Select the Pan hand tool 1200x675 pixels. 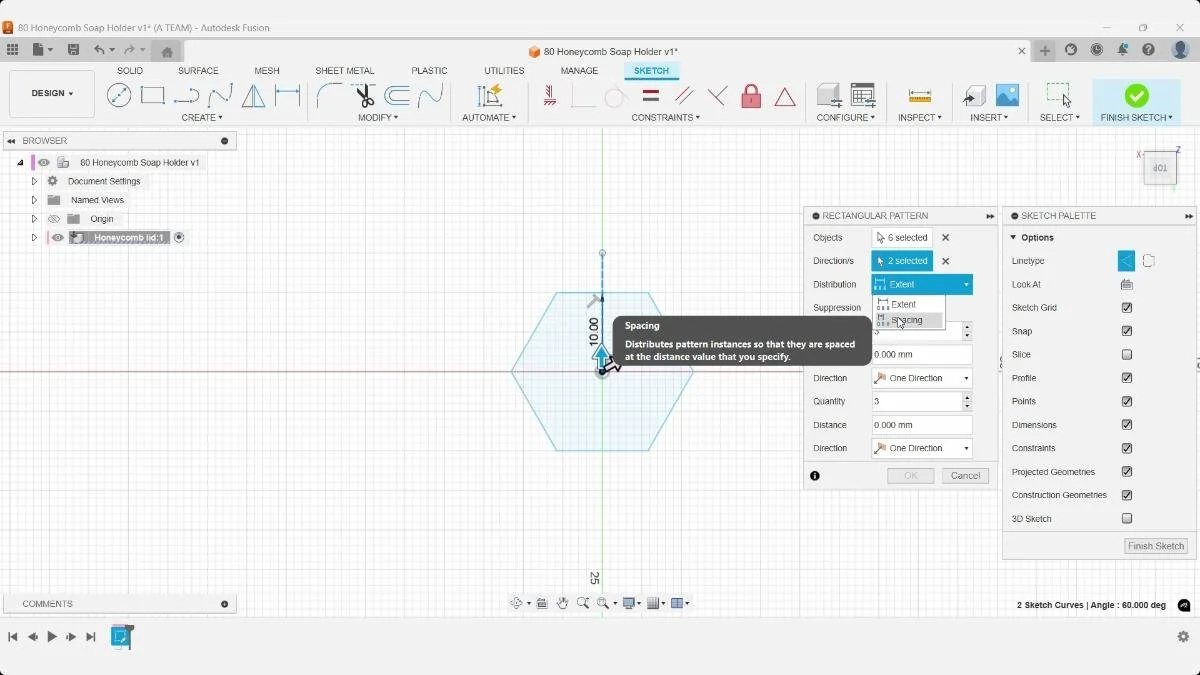click(x=563, y=603)
